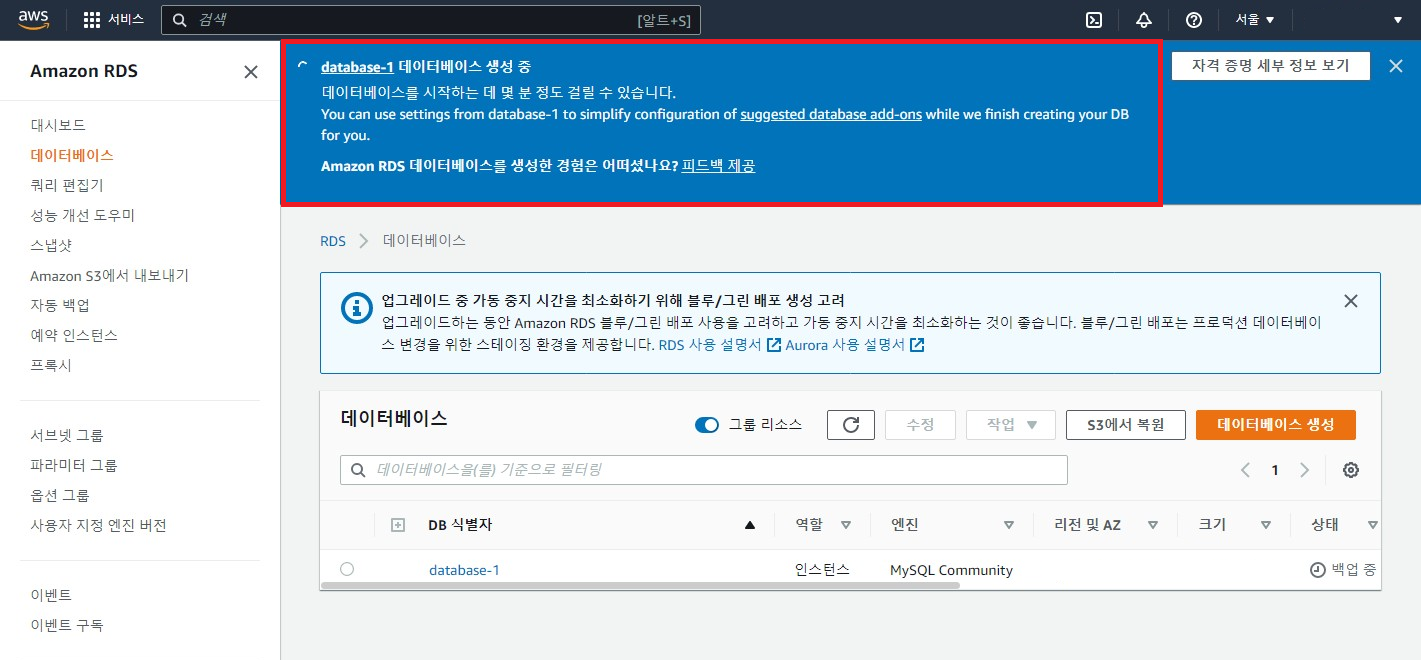Open 예약 인스턴스 page
Screen dimensions: 1421x660
[x=74, y=335]
